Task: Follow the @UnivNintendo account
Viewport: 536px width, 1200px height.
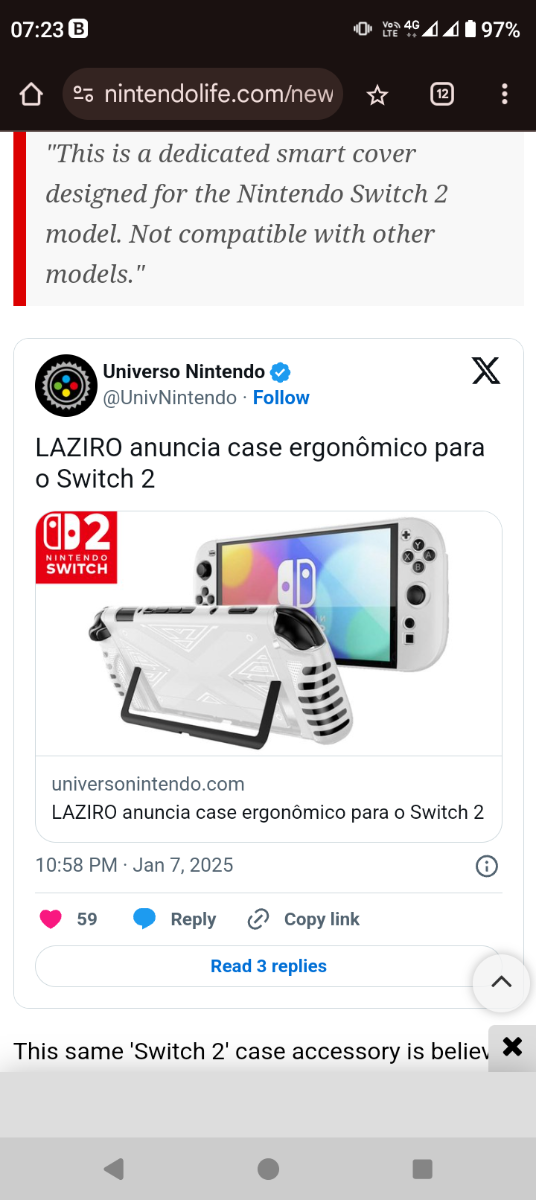Action: pyautogui.click(x=281, y=397)
